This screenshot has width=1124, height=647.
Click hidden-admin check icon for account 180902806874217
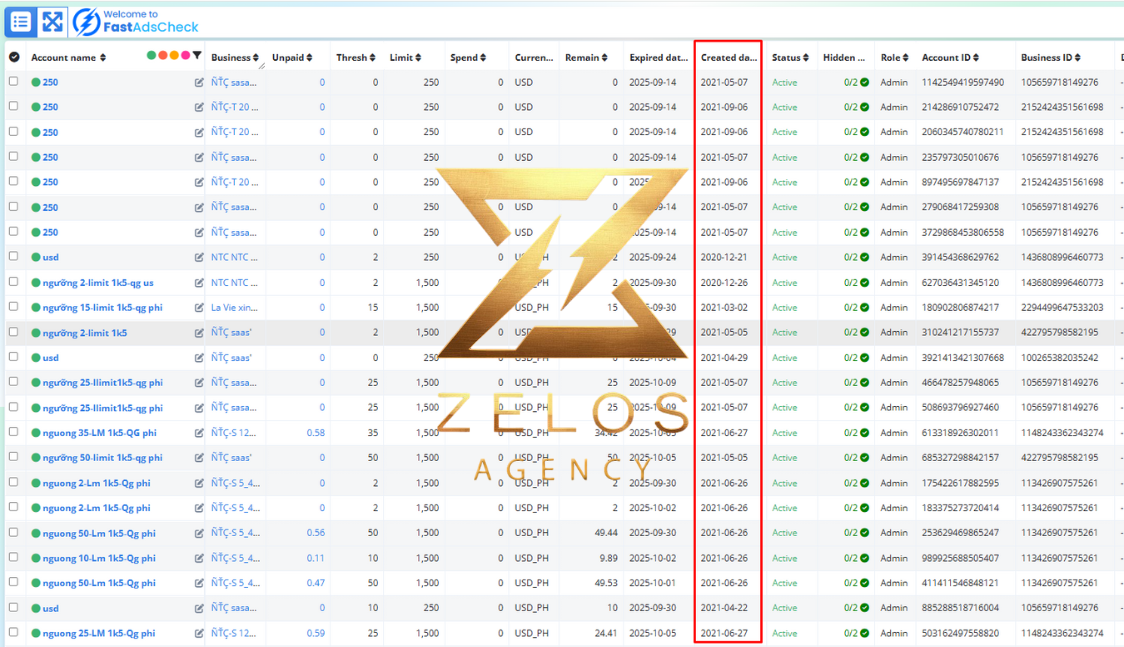865,307
